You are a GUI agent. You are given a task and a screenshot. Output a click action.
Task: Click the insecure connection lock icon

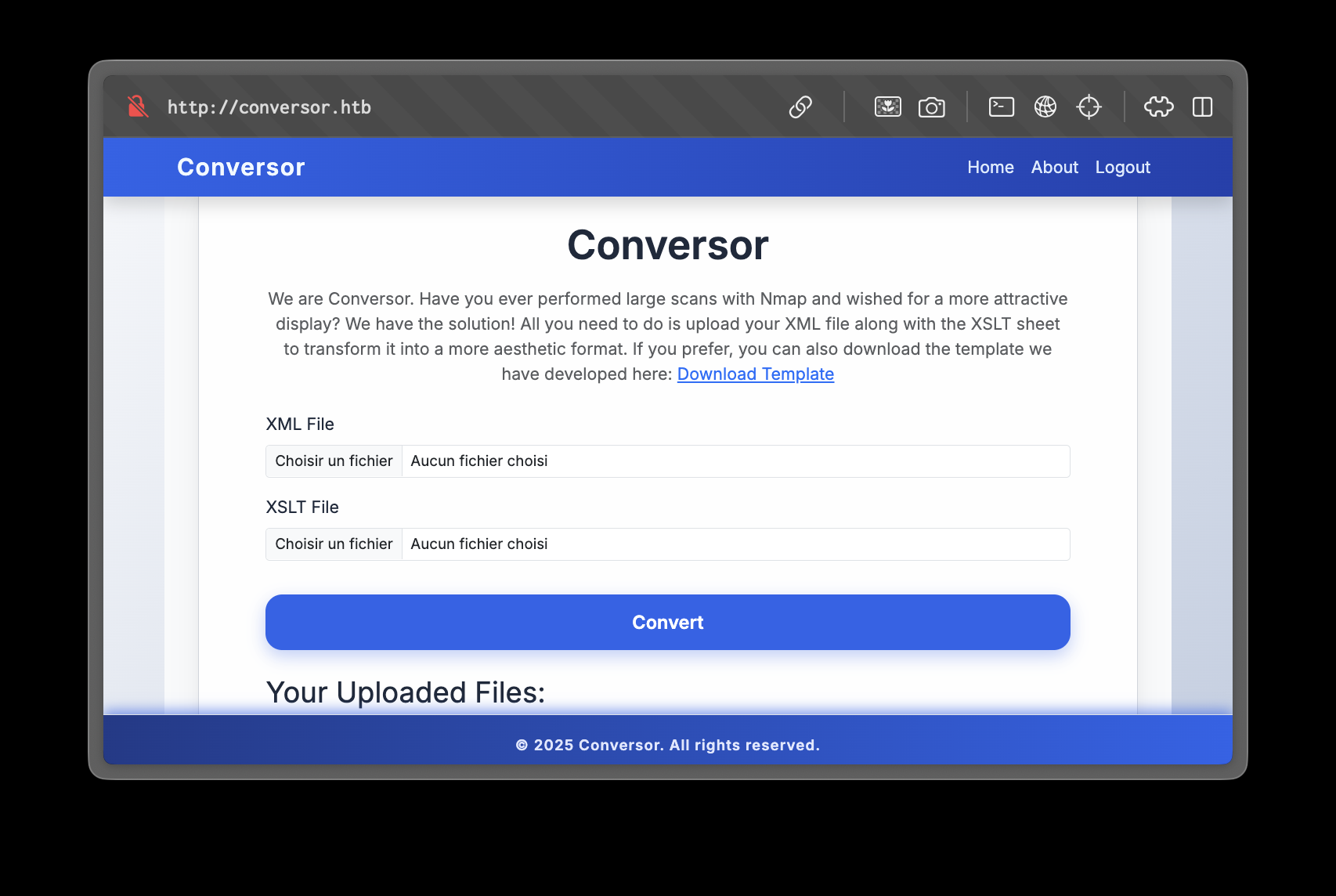click(x=138, y=107)
